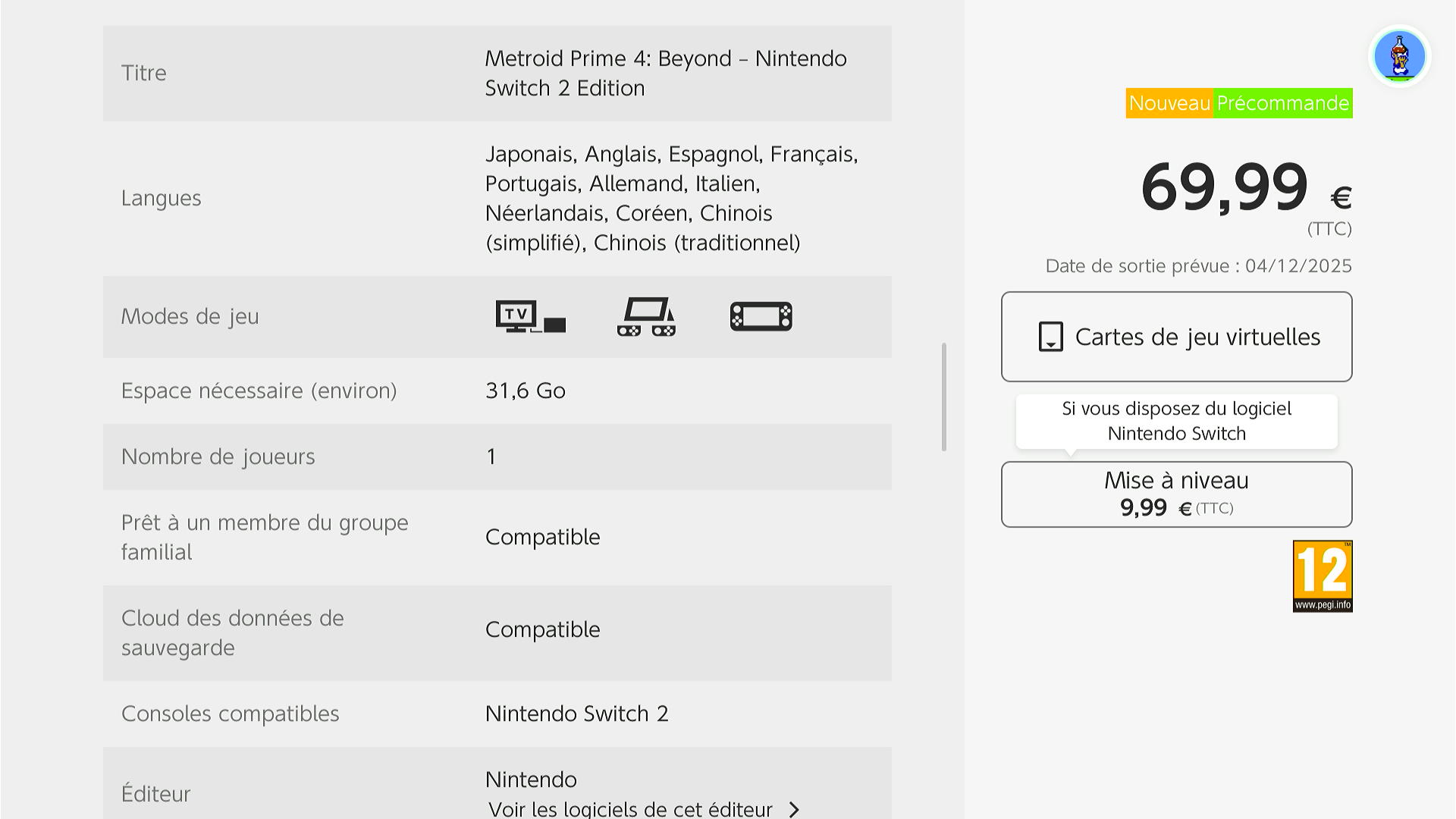Click the tabletop mode icon
Viewport: 1456px width, 819px height.
(x=646, y=316)
